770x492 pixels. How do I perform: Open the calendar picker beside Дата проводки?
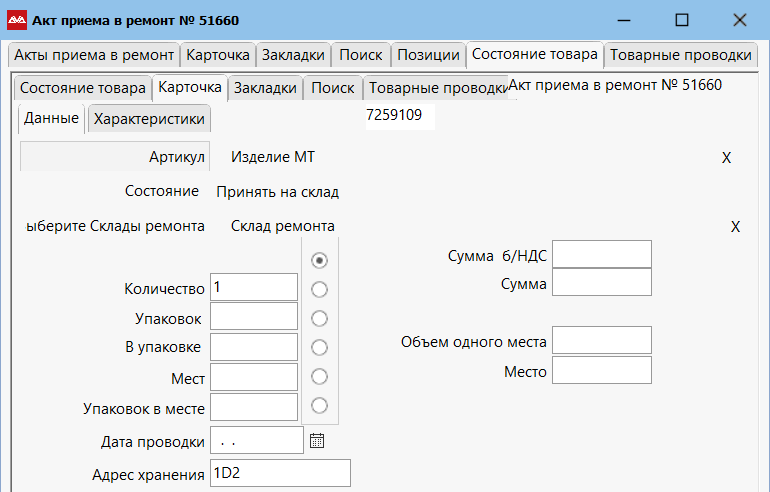[317, 440]
